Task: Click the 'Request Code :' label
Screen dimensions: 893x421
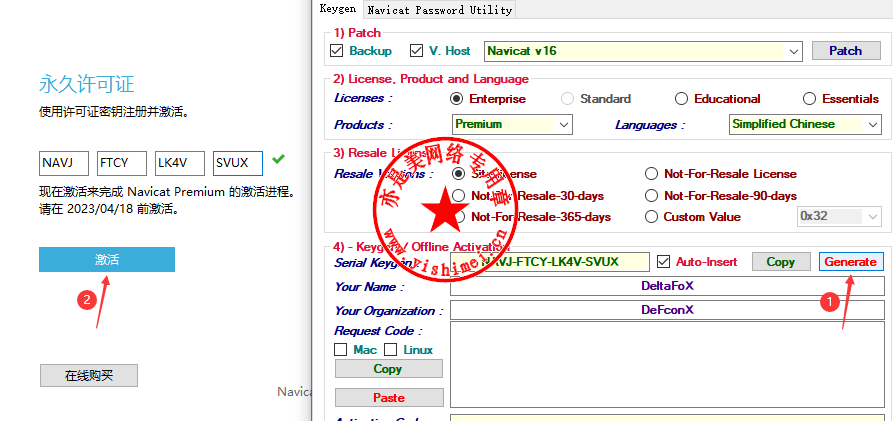Action: tap(378, 331)
